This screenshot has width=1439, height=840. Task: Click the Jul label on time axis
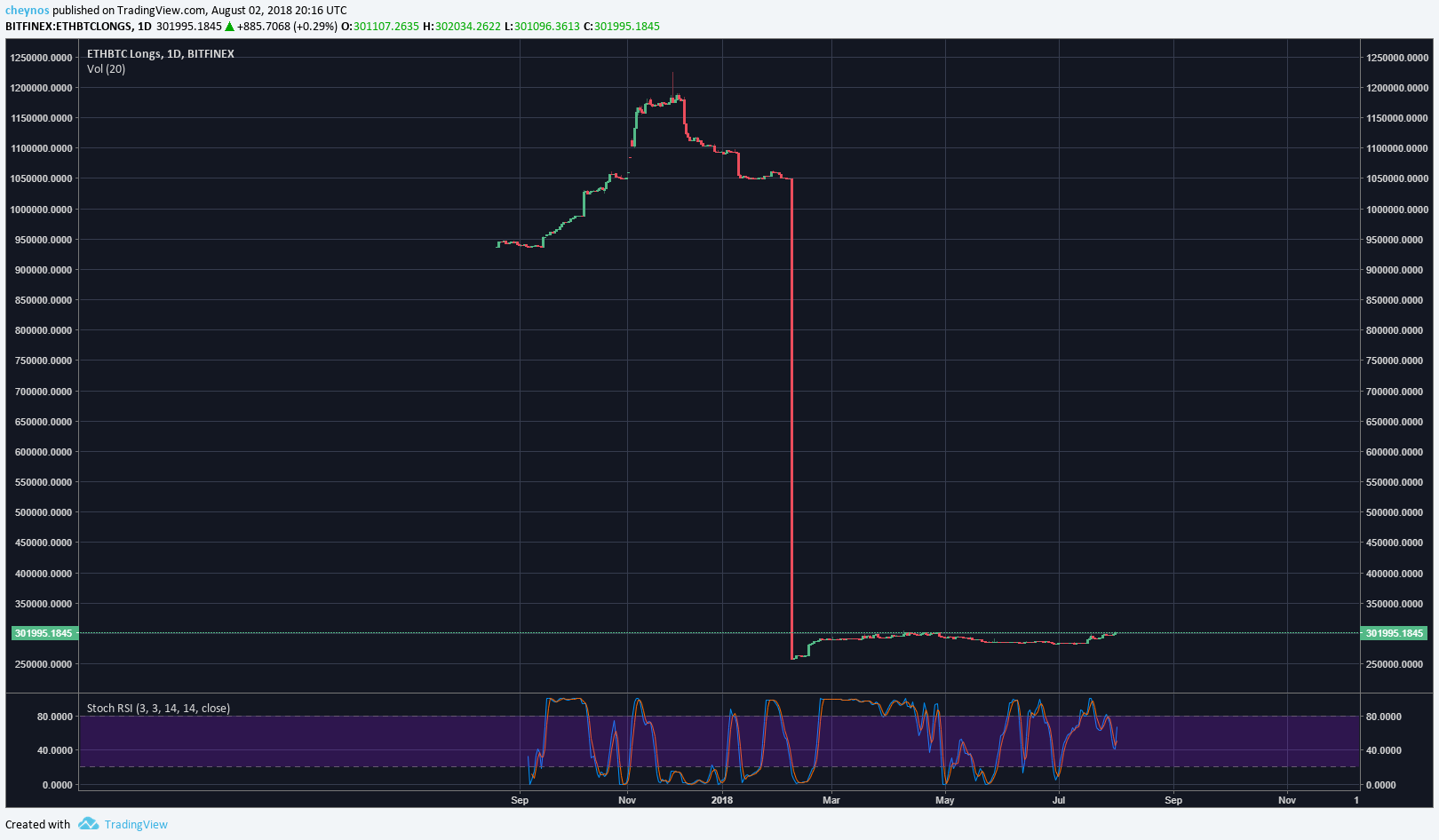1059,800
